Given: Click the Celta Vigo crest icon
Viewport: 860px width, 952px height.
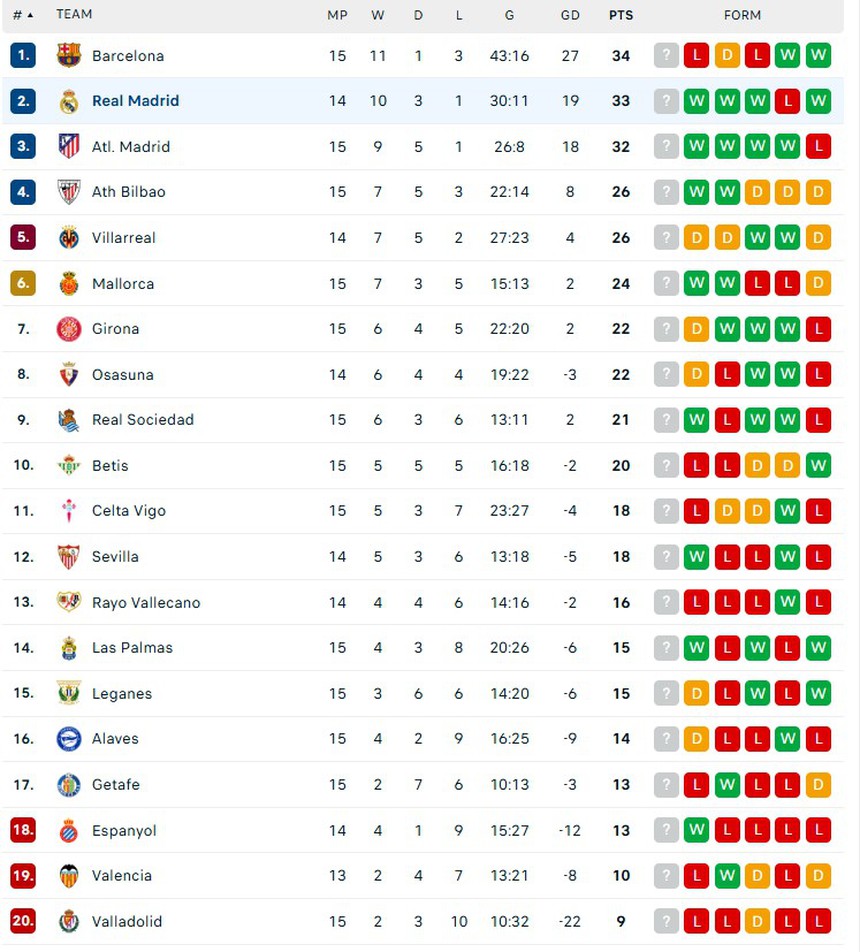Looking at the screenshot, I should click(x=69, y=511).
